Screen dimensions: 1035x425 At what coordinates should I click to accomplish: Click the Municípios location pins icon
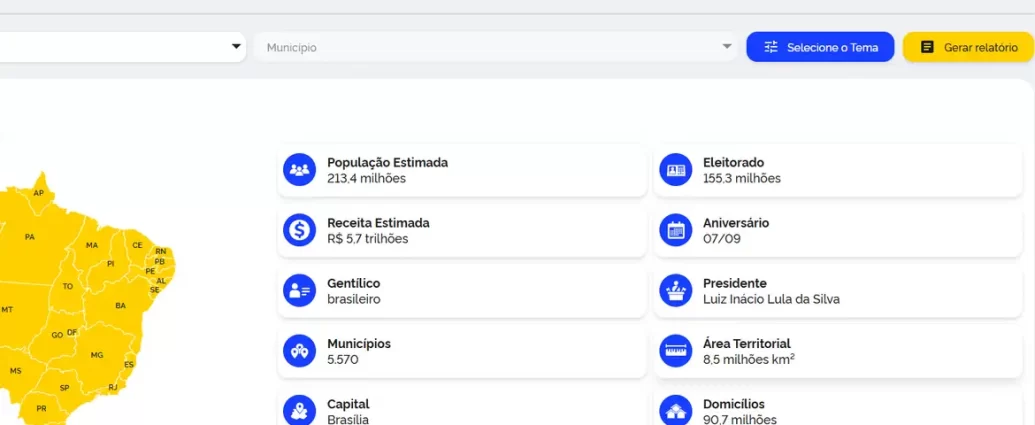[x=299, y=351]
